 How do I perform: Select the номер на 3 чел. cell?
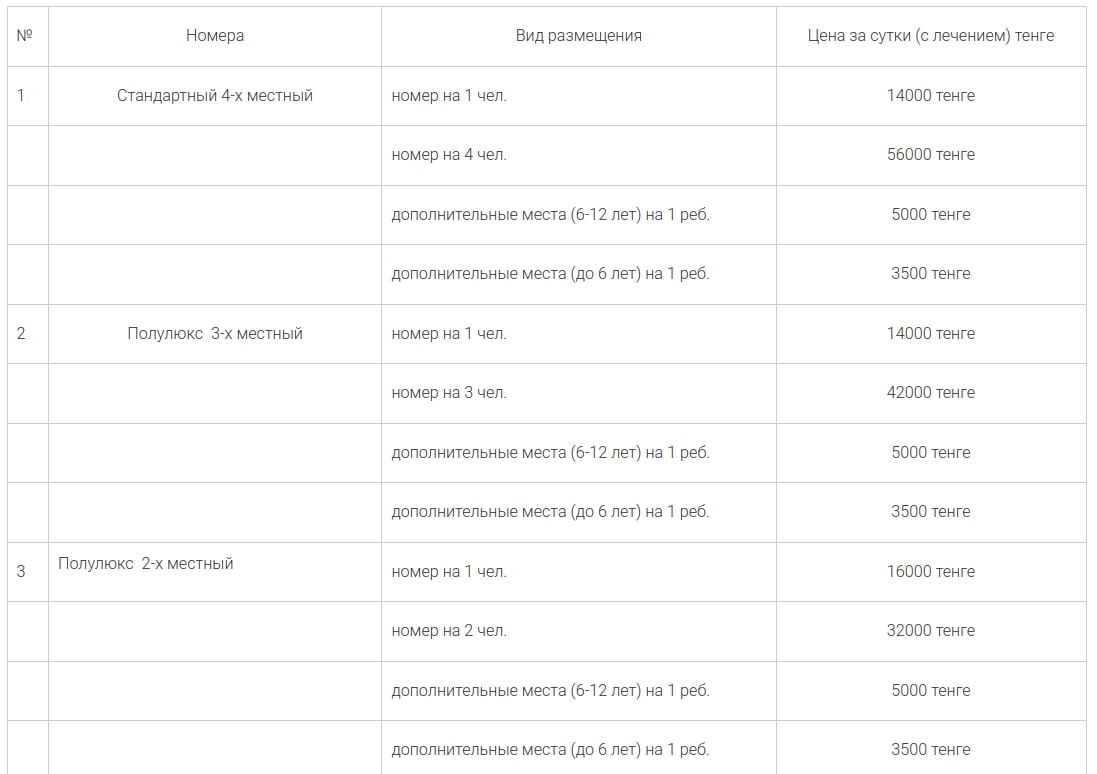pyautogui.click(x=579, y=393)
